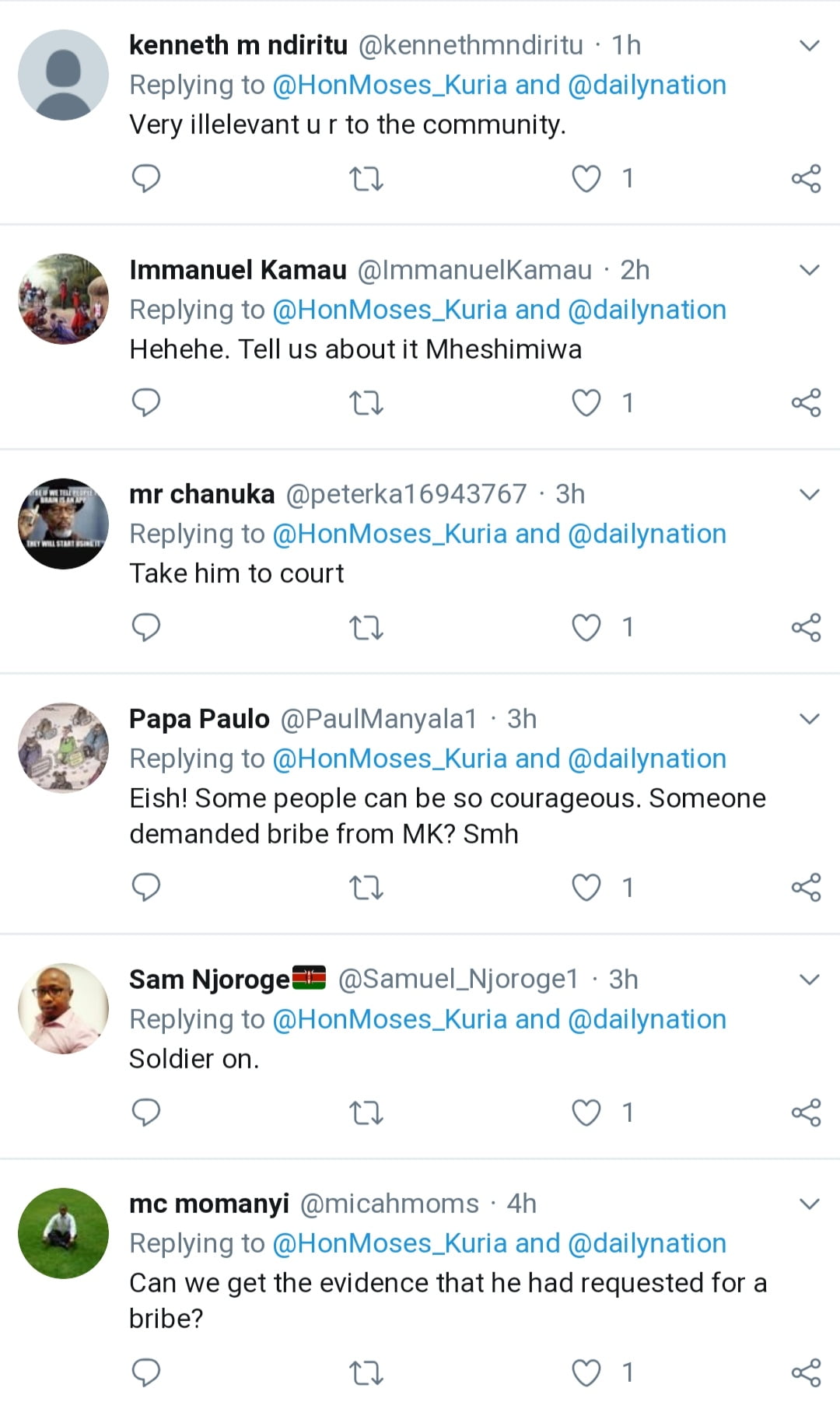Expand more options for Papa Paulo's tweet
This screenshot has width=840, height=1416.
810,719
